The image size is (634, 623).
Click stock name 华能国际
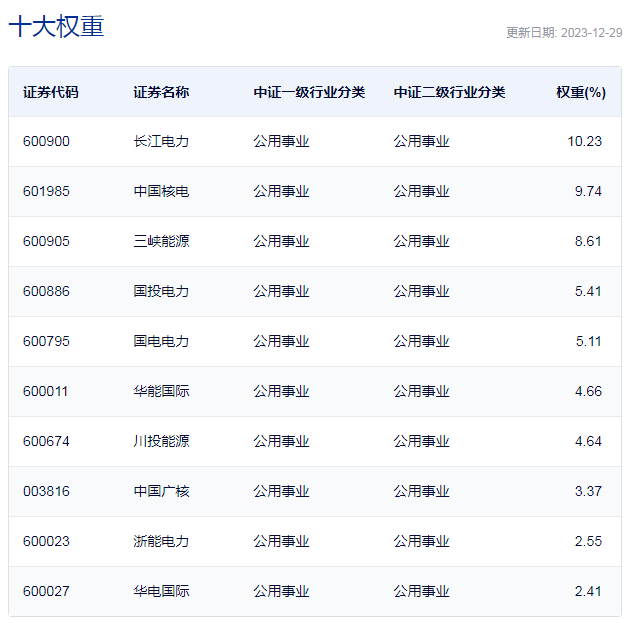161,391
